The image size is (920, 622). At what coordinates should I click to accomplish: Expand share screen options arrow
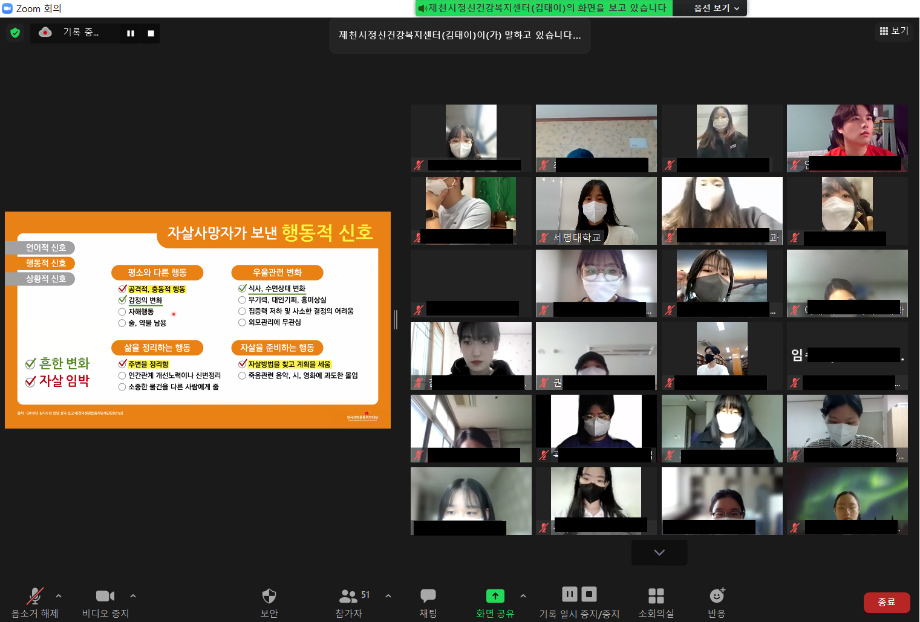point(522,595)
